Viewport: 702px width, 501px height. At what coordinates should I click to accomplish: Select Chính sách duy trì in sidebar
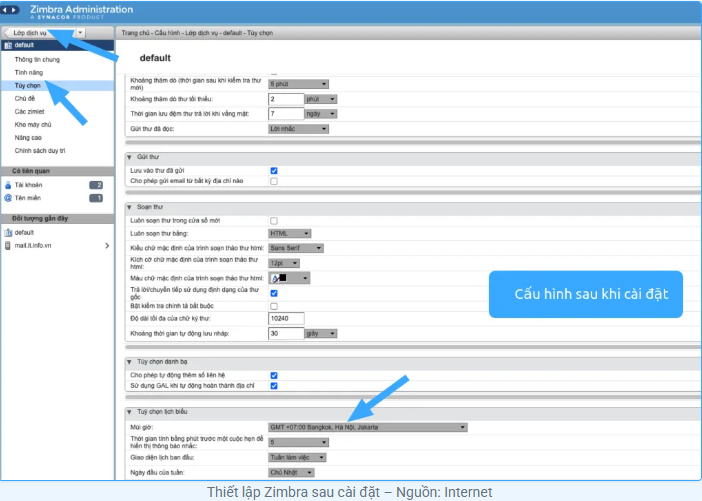coord(40,150)
